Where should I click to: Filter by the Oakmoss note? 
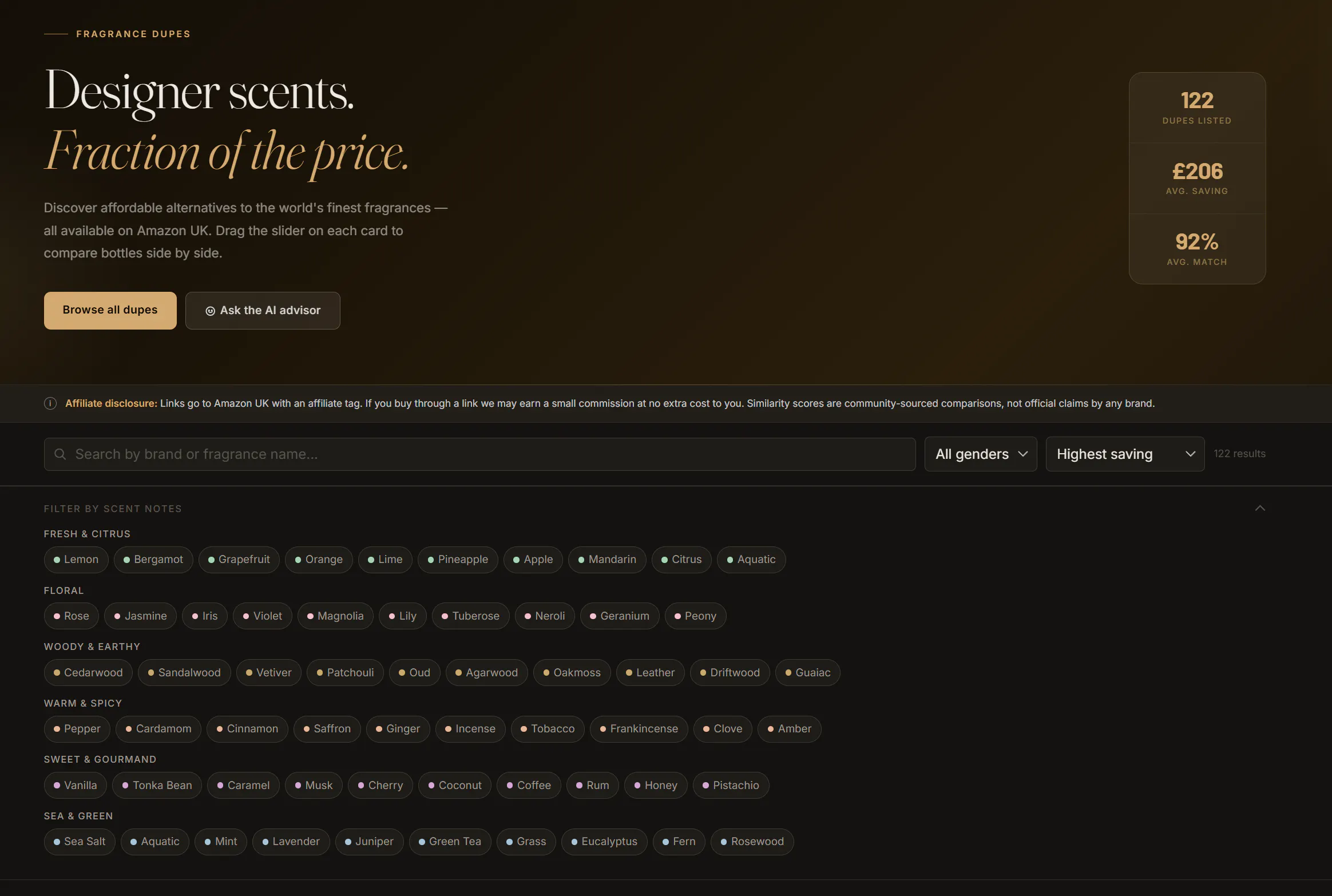tap(572, 673)
